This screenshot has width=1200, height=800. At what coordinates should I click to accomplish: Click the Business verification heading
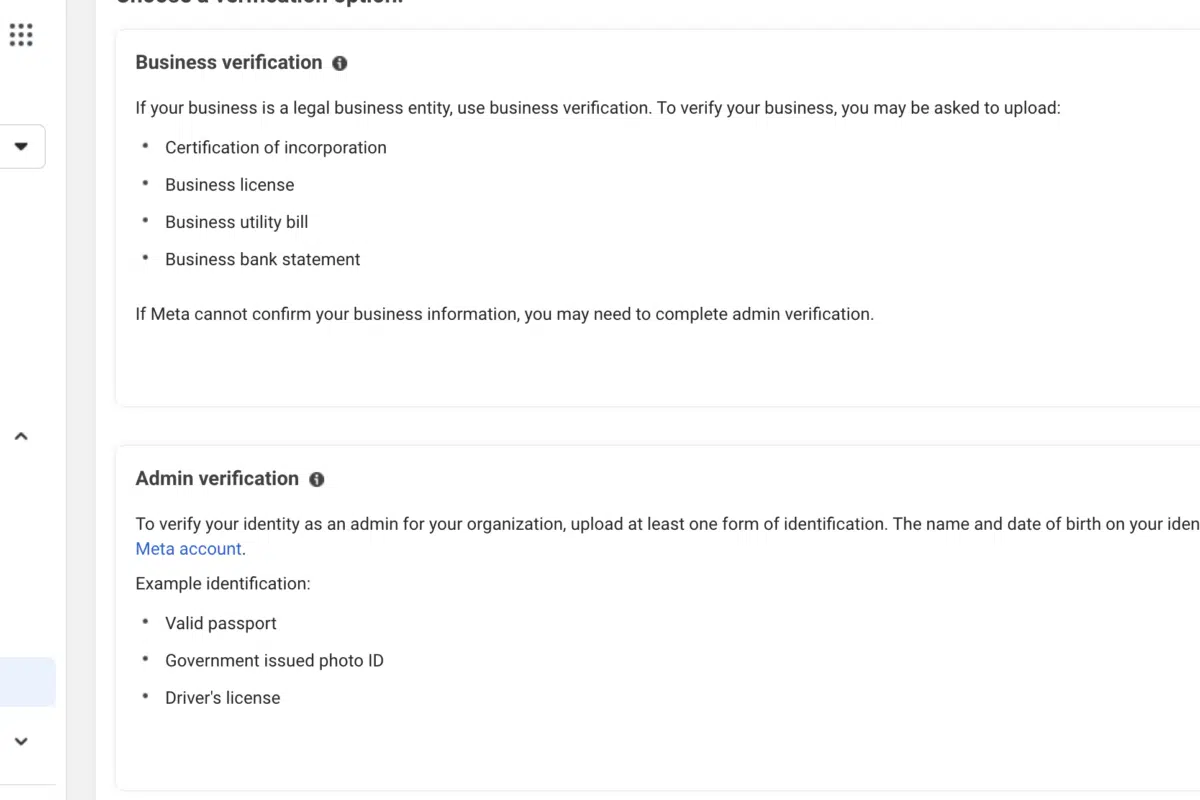pyautogui.click(x=229, y=62)
